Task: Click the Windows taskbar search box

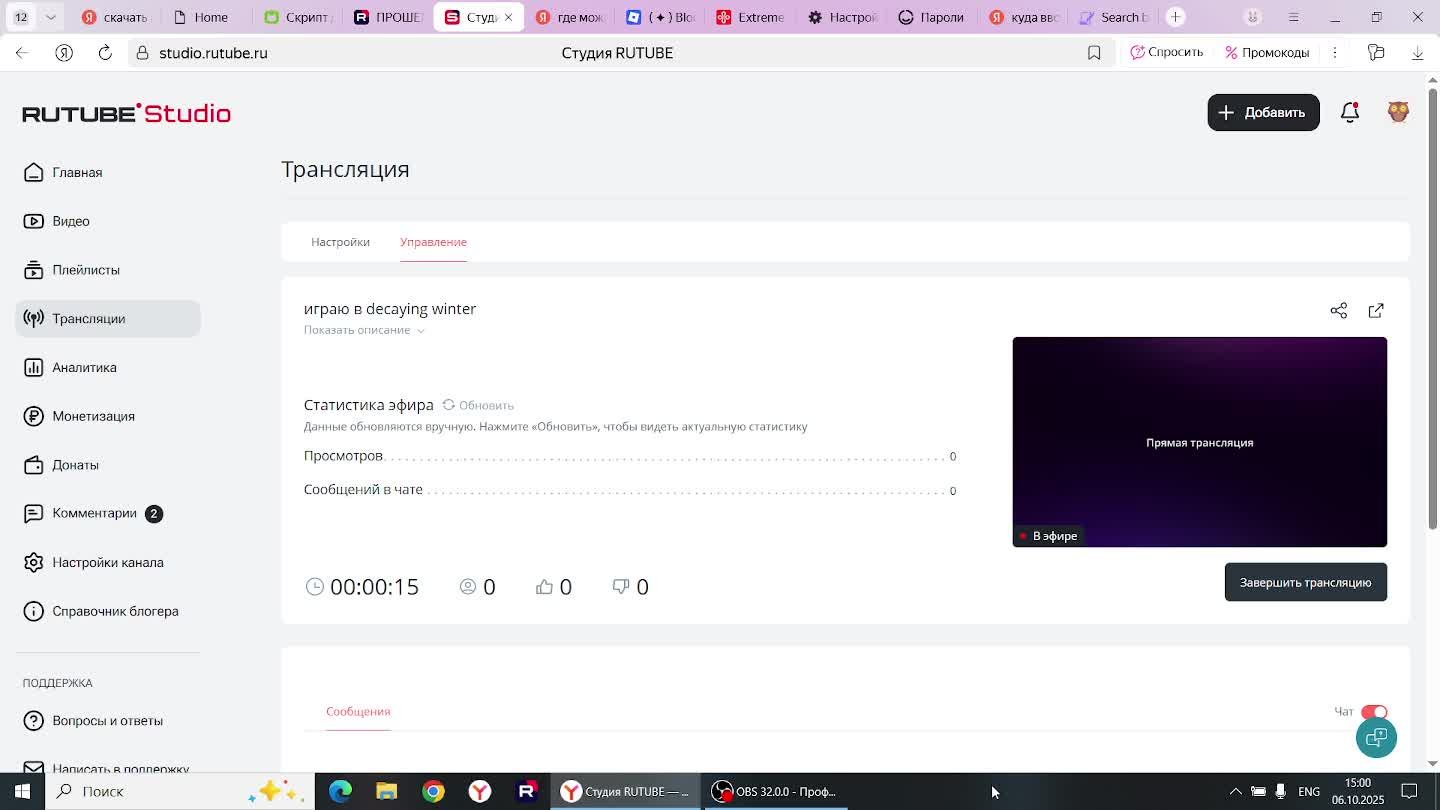Action: 180,791
